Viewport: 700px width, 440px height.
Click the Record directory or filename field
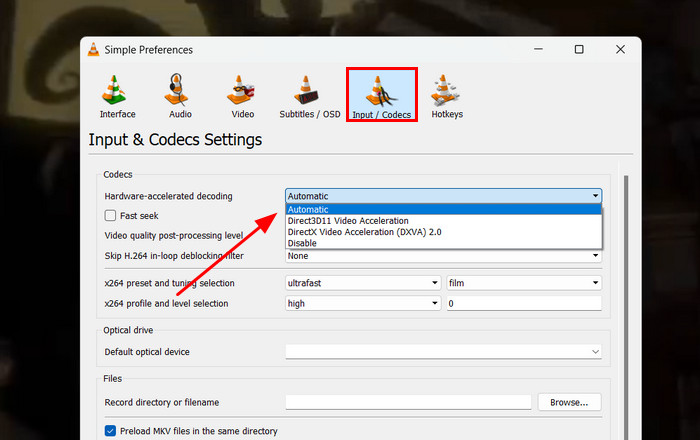(x=408, y=402)
